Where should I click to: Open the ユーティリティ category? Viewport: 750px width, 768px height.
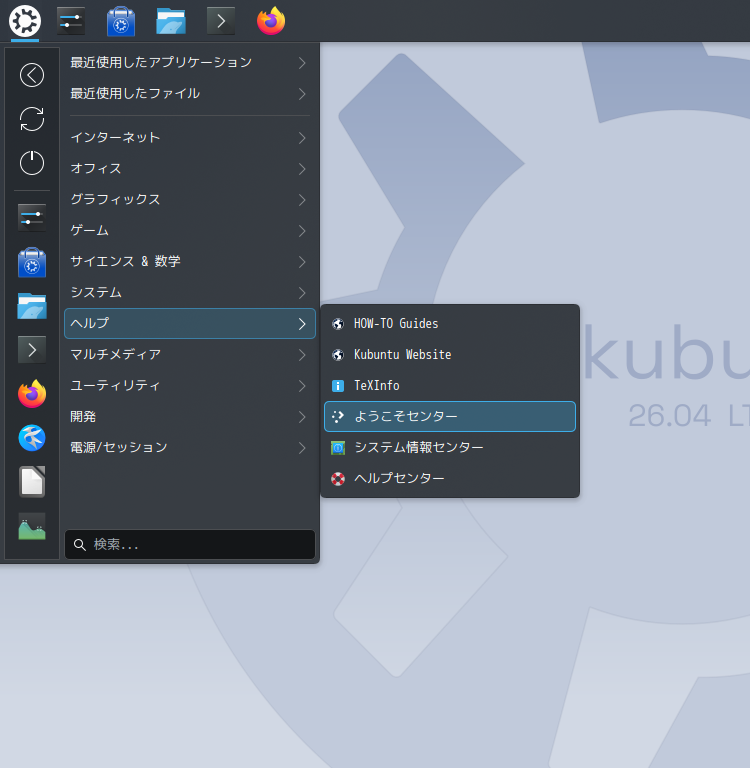[190, 385]
